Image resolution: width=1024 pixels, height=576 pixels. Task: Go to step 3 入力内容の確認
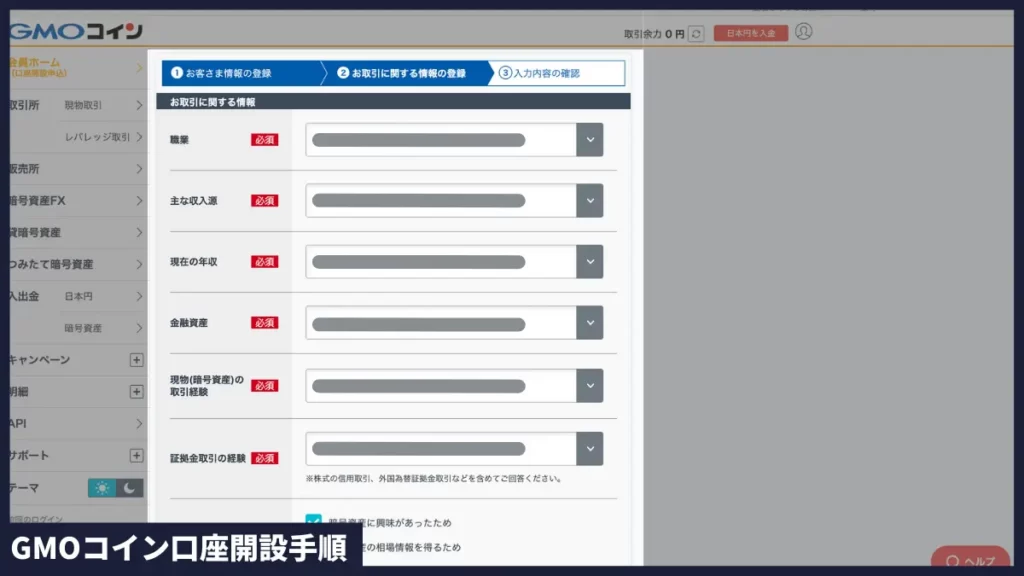click(x=557, y=73)
